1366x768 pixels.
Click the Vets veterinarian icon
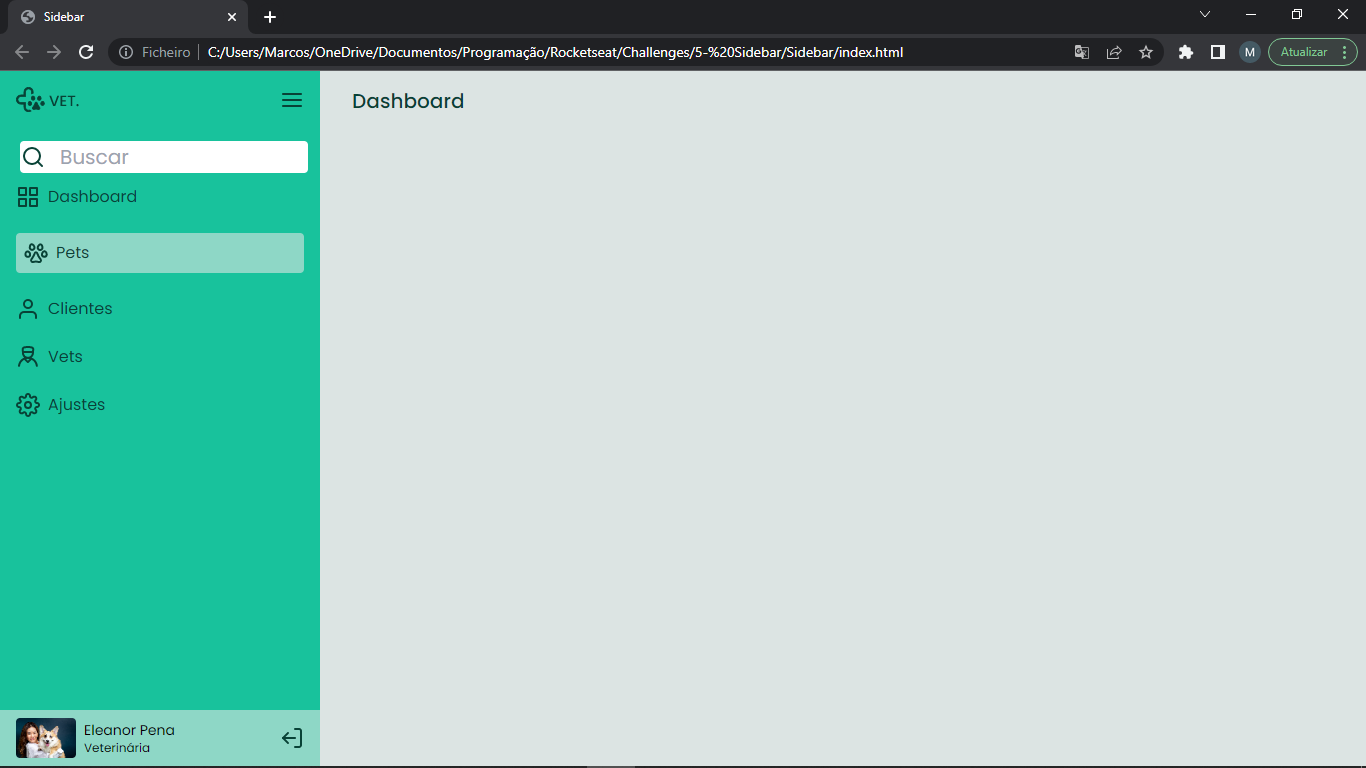coord(27,356)
